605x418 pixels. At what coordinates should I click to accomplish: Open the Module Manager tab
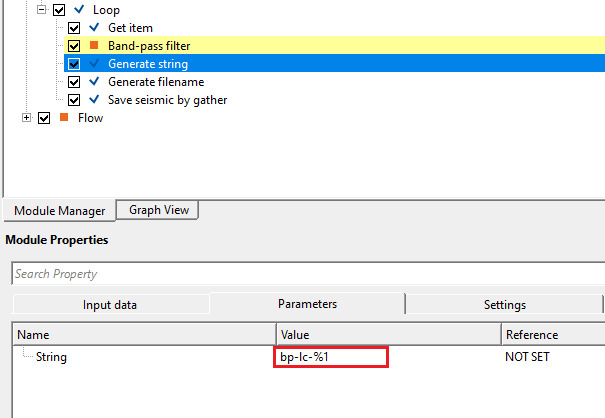point(59,210)
